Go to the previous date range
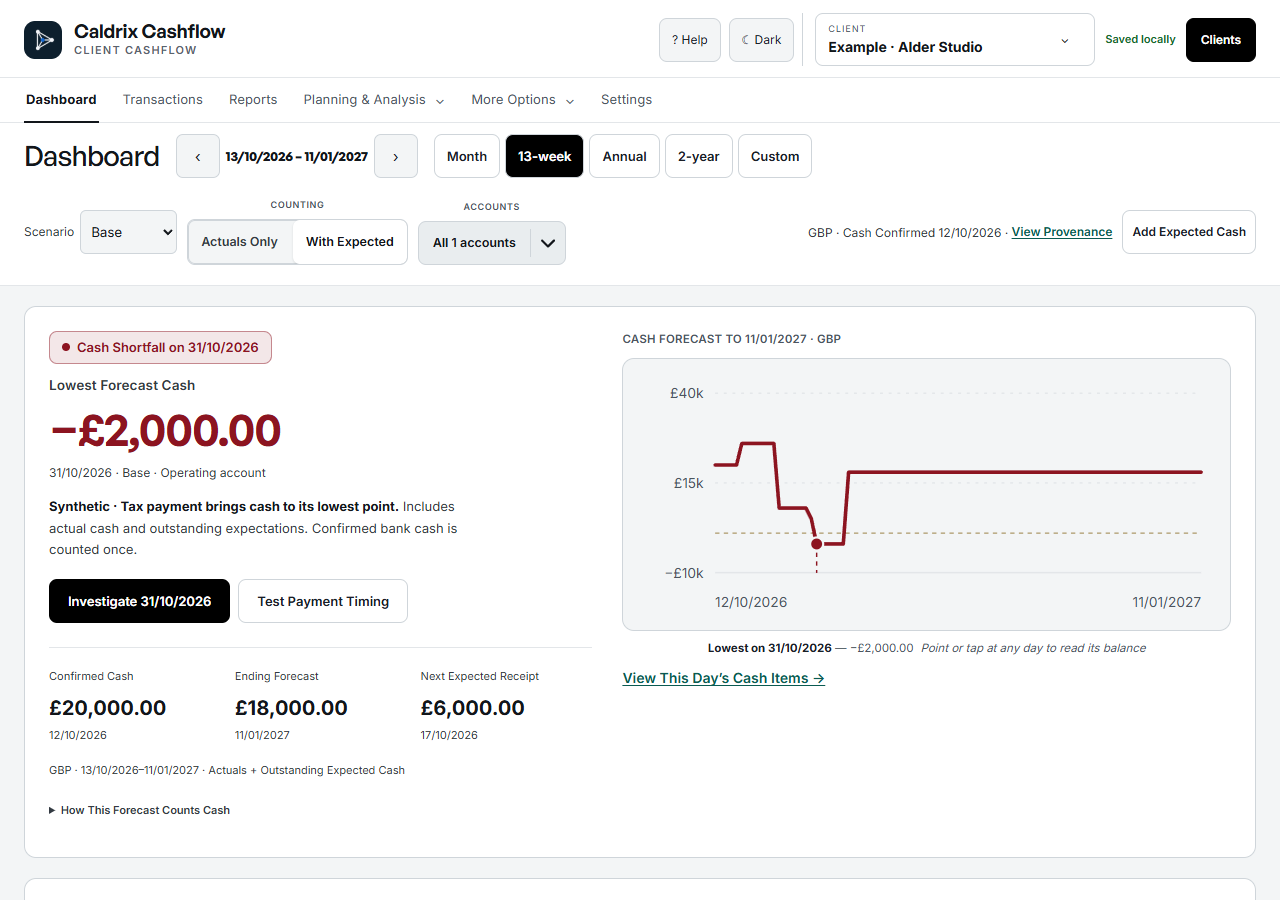 pos(198,157)
